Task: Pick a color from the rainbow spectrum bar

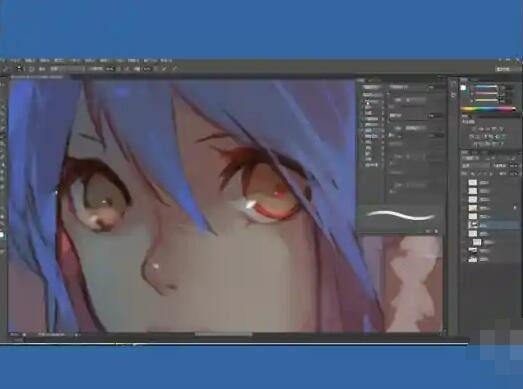Action: [488, 108]
